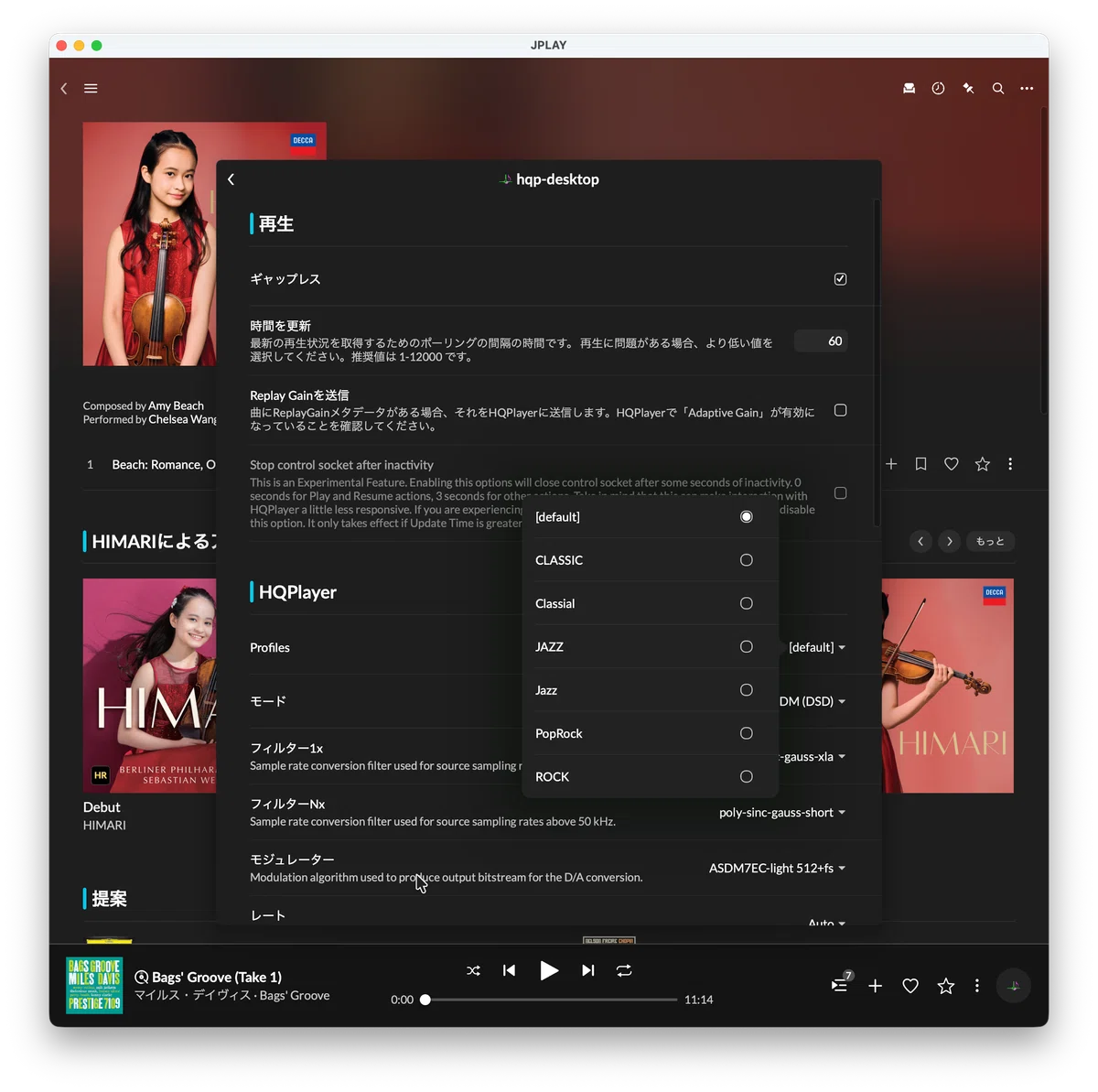
Task: Open the hamburger menu
Action: pyautogui.click(x=91, y=89)
